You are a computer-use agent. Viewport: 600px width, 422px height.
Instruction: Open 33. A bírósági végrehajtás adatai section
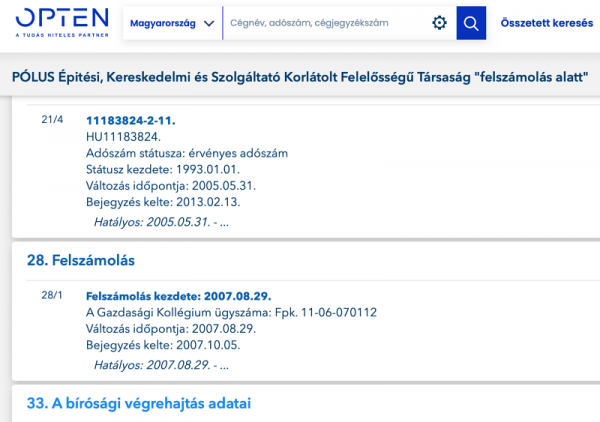click(139, 403)
